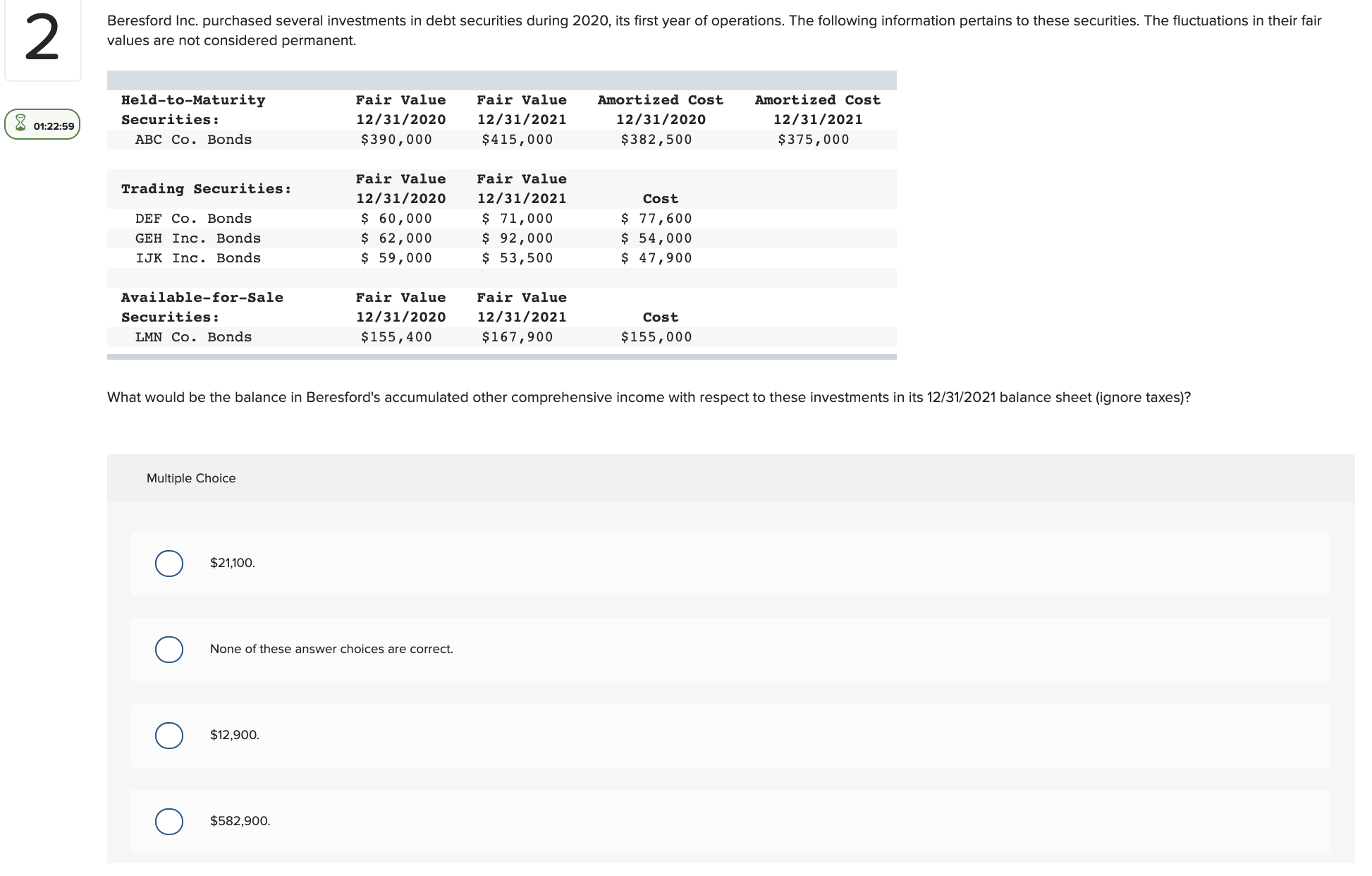Pick the $582,900 answer radio button
The width and height of the screenshot is (1372, 876).
point(169,822)
